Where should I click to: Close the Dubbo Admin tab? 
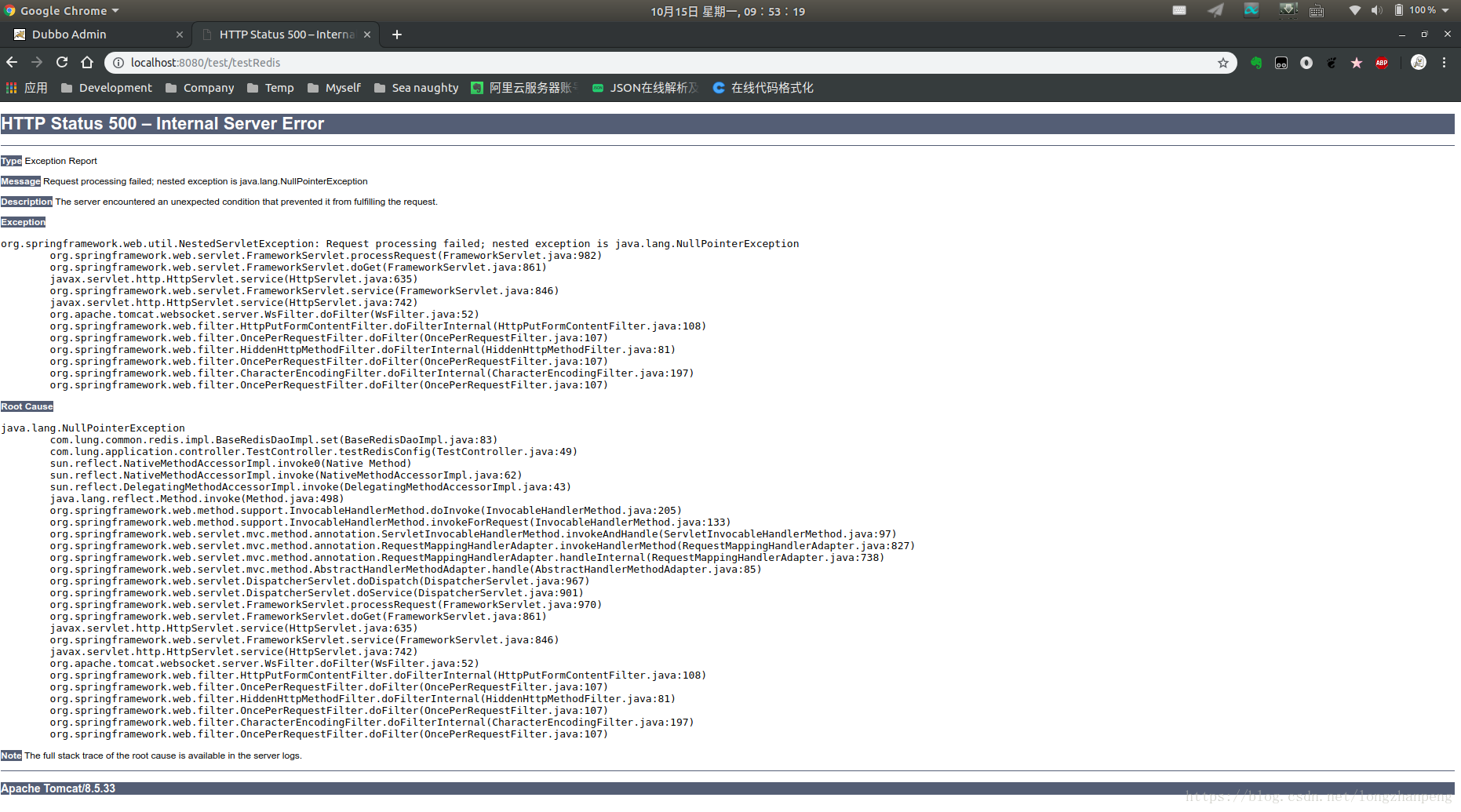click(180, 35)
